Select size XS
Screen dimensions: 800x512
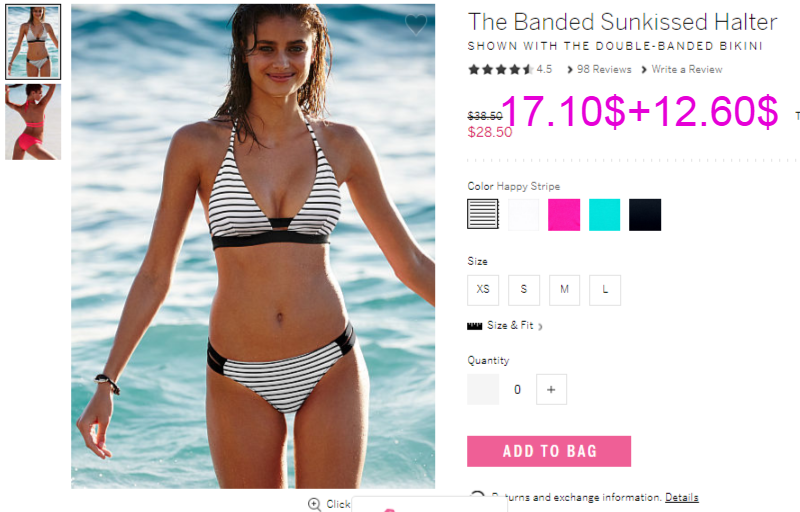[x=483, y=290]
